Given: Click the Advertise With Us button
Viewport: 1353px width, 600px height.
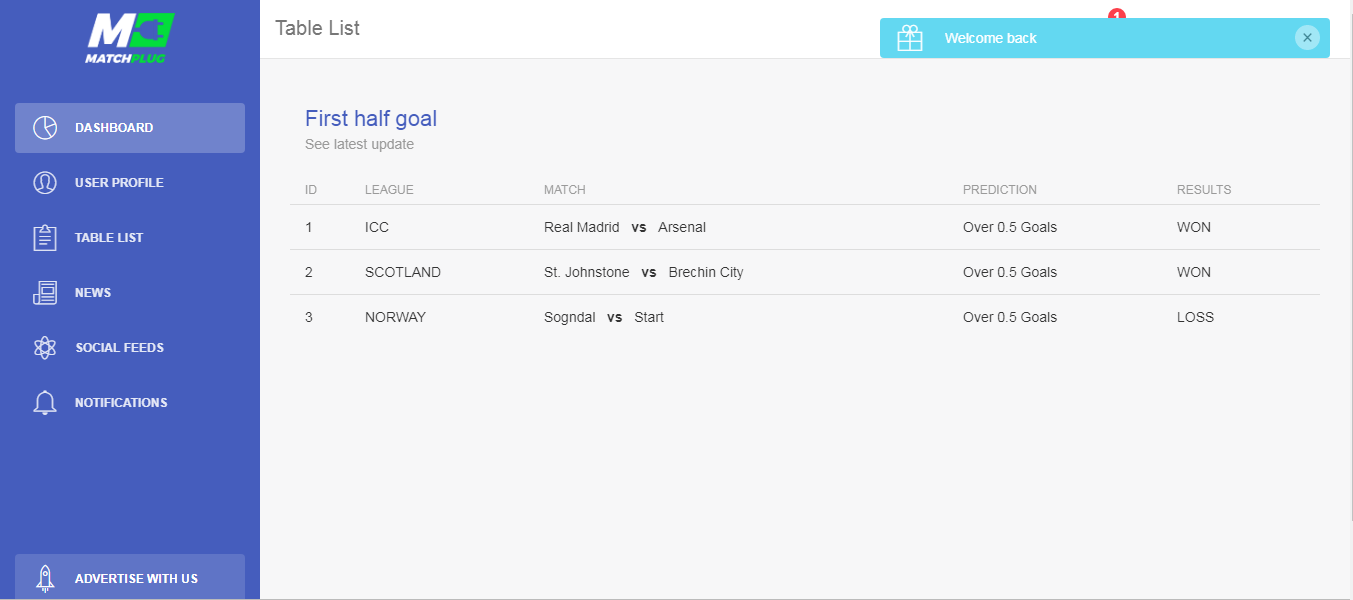Looking at the screenshot, I should tap(130, 577).
